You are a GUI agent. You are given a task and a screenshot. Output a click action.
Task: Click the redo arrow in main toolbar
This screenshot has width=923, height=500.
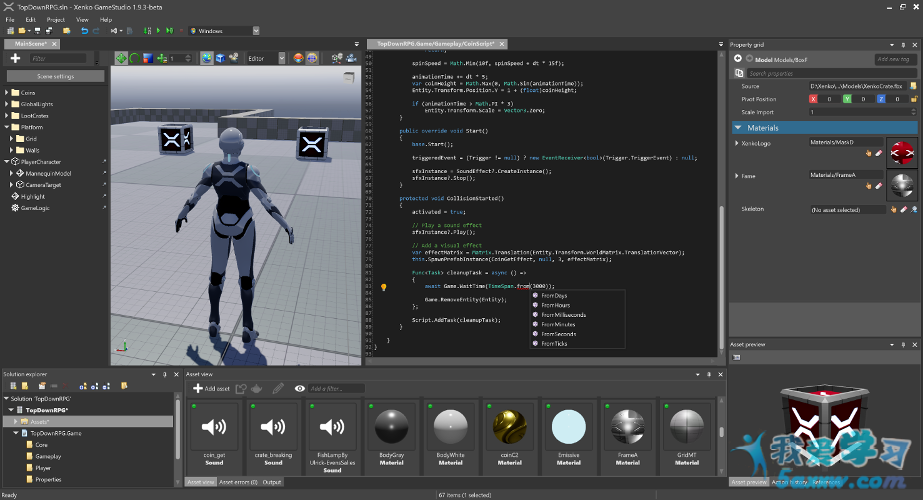[x=96, y=31]
